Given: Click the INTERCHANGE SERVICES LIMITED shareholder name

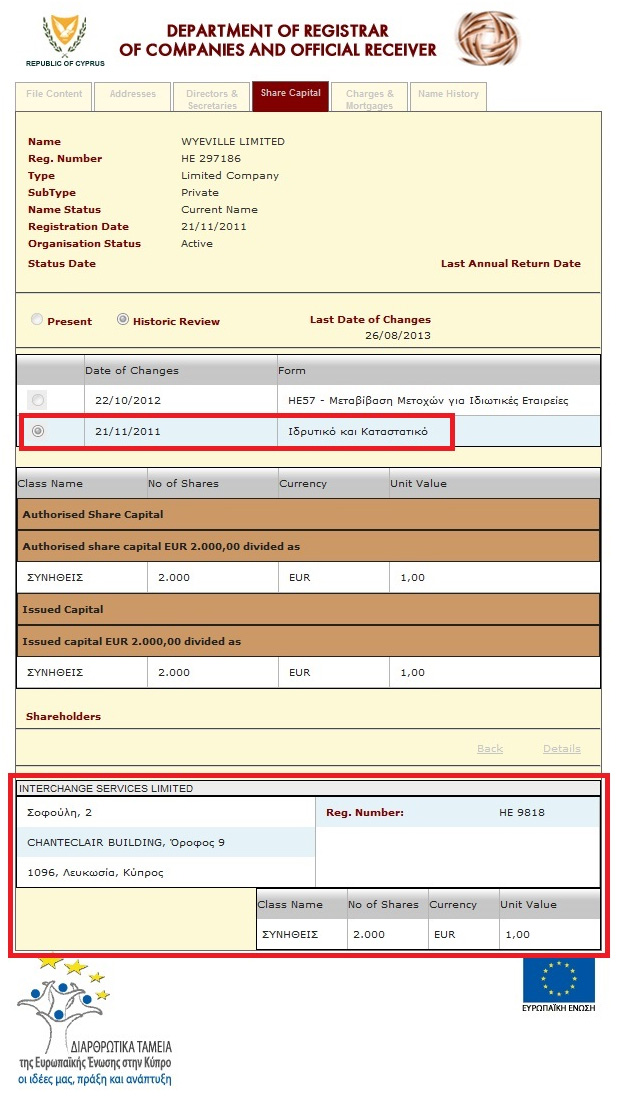Looking at the screenshot, I should point(106,788).
